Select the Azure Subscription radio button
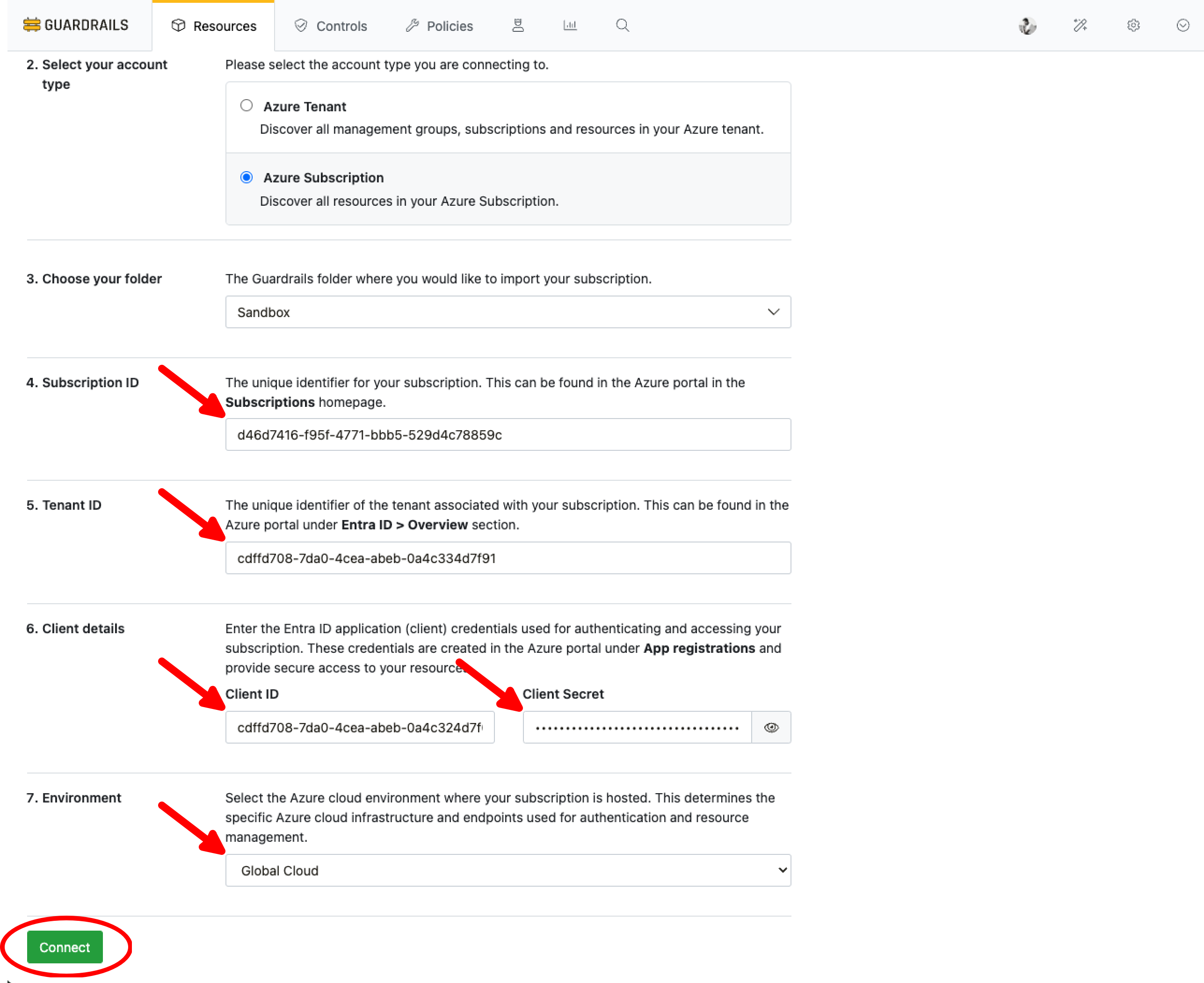 247,177
